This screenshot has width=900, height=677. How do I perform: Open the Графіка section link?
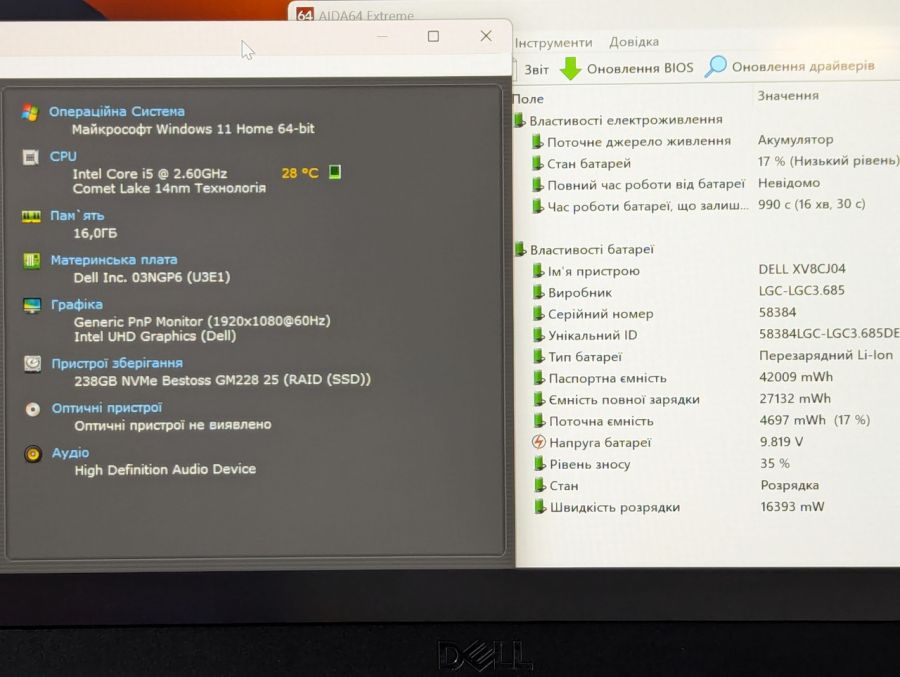(x=77, y=304)
